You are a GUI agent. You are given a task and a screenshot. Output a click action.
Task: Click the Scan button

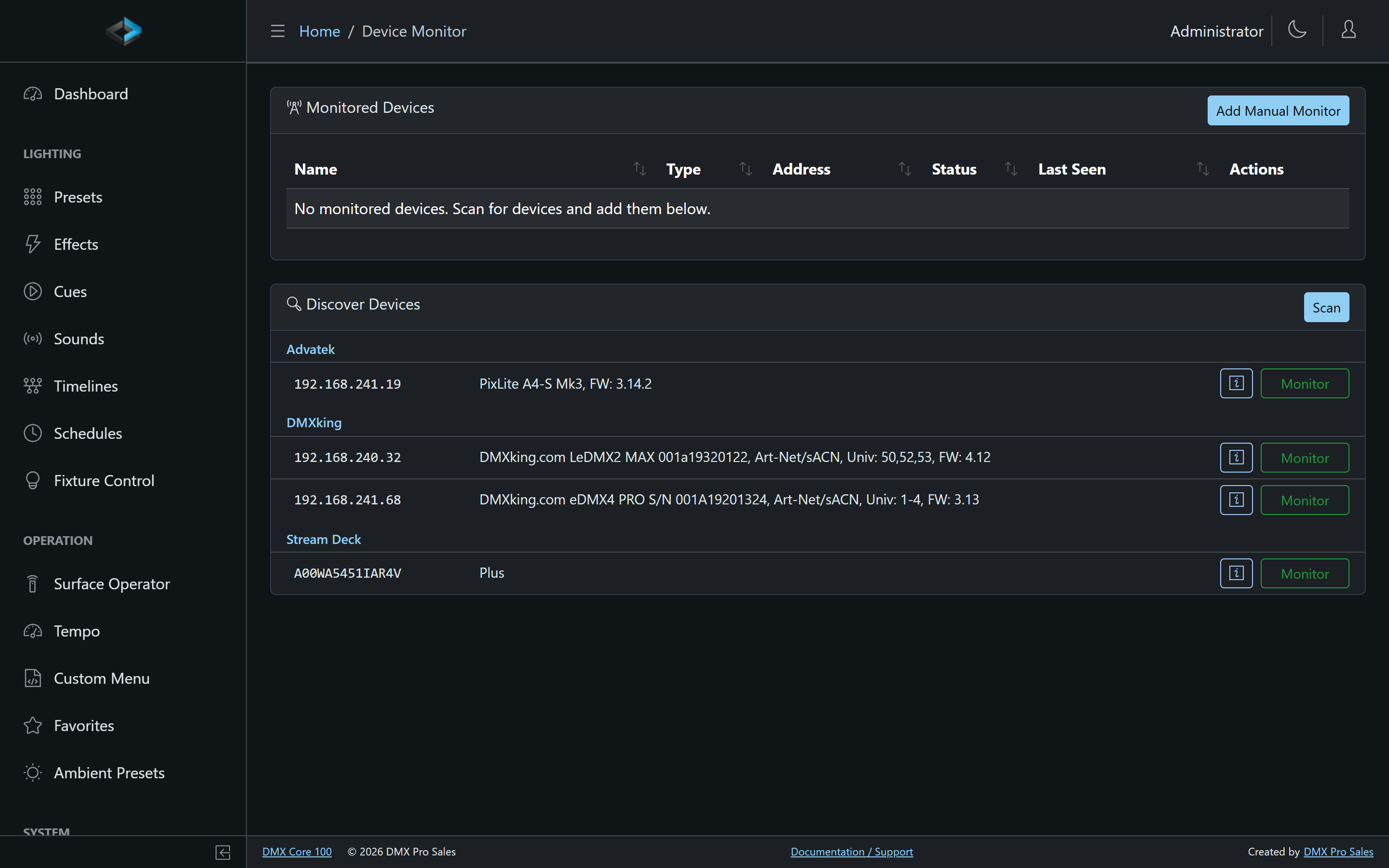tap(1326, 307)
